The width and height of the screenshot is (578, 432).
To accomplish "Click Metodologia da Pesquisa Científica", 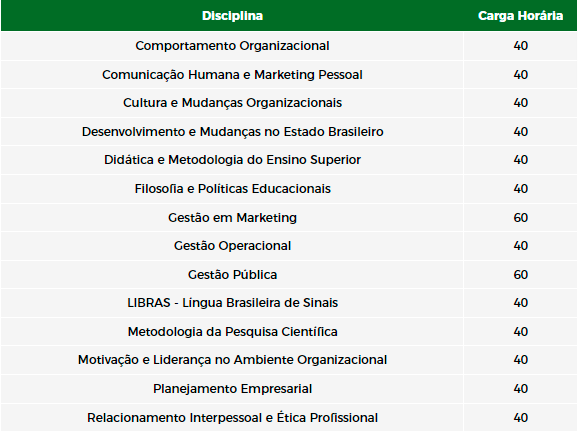I will click(232, 332).
